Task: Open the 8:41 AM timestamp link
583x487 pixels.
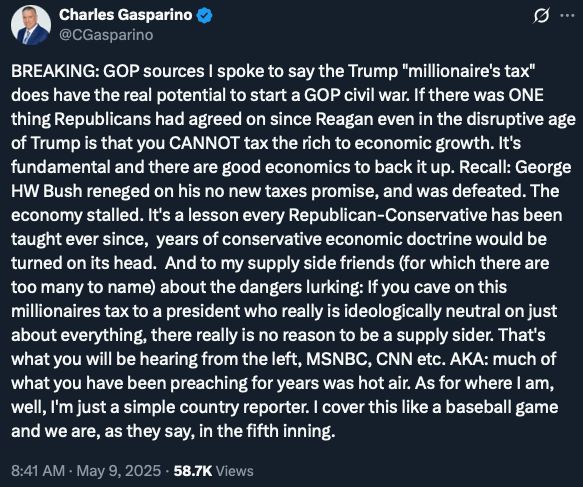Action: tap(38, 471)
